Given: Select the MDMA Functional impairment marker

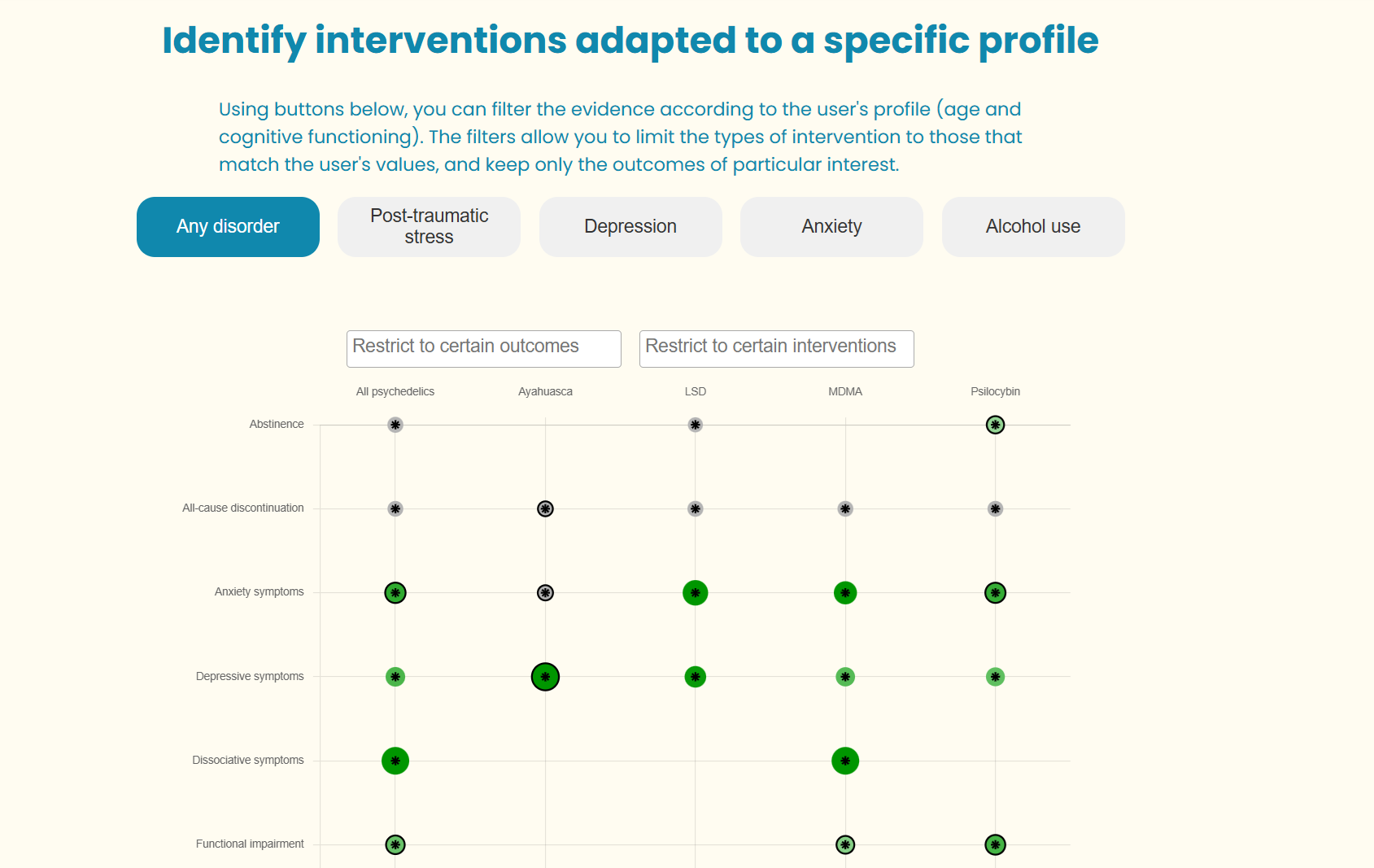Looking at the screenshot, I should tap(845, 845).
